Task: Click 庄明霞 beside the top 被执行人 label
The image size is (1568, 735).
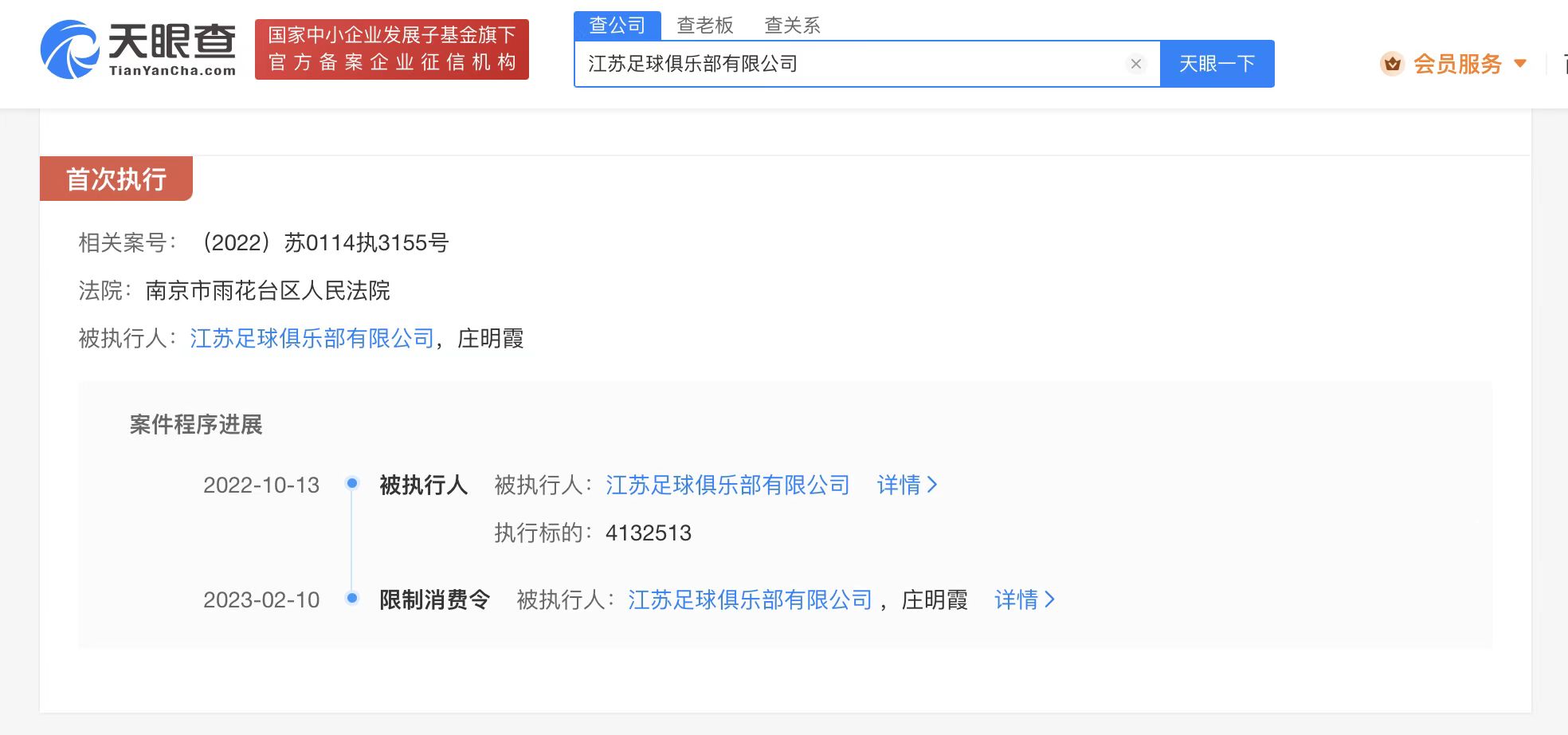Action: (491, 339)
